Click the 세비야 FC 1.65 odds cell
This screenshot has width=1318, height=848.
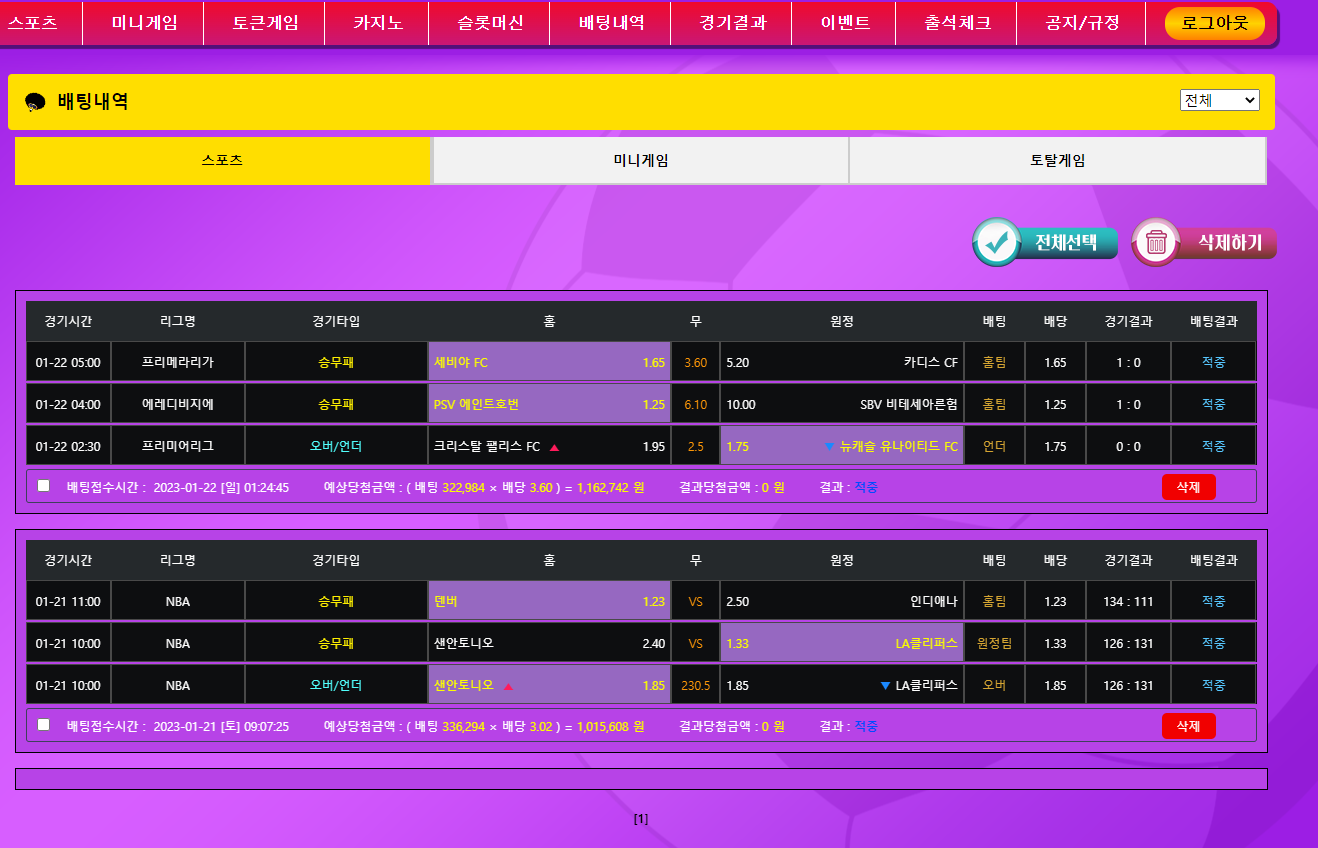click(549, 362)
